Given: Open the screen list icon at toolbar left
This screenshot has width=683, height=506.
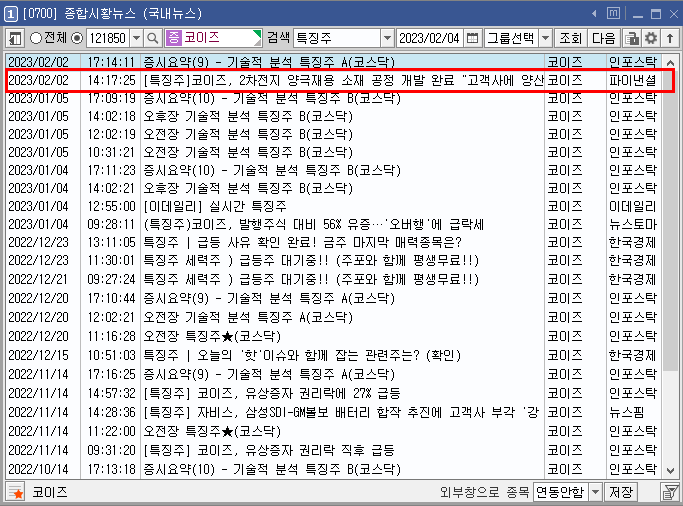Looking at the screenshot, I should click(x=15, y=38).
